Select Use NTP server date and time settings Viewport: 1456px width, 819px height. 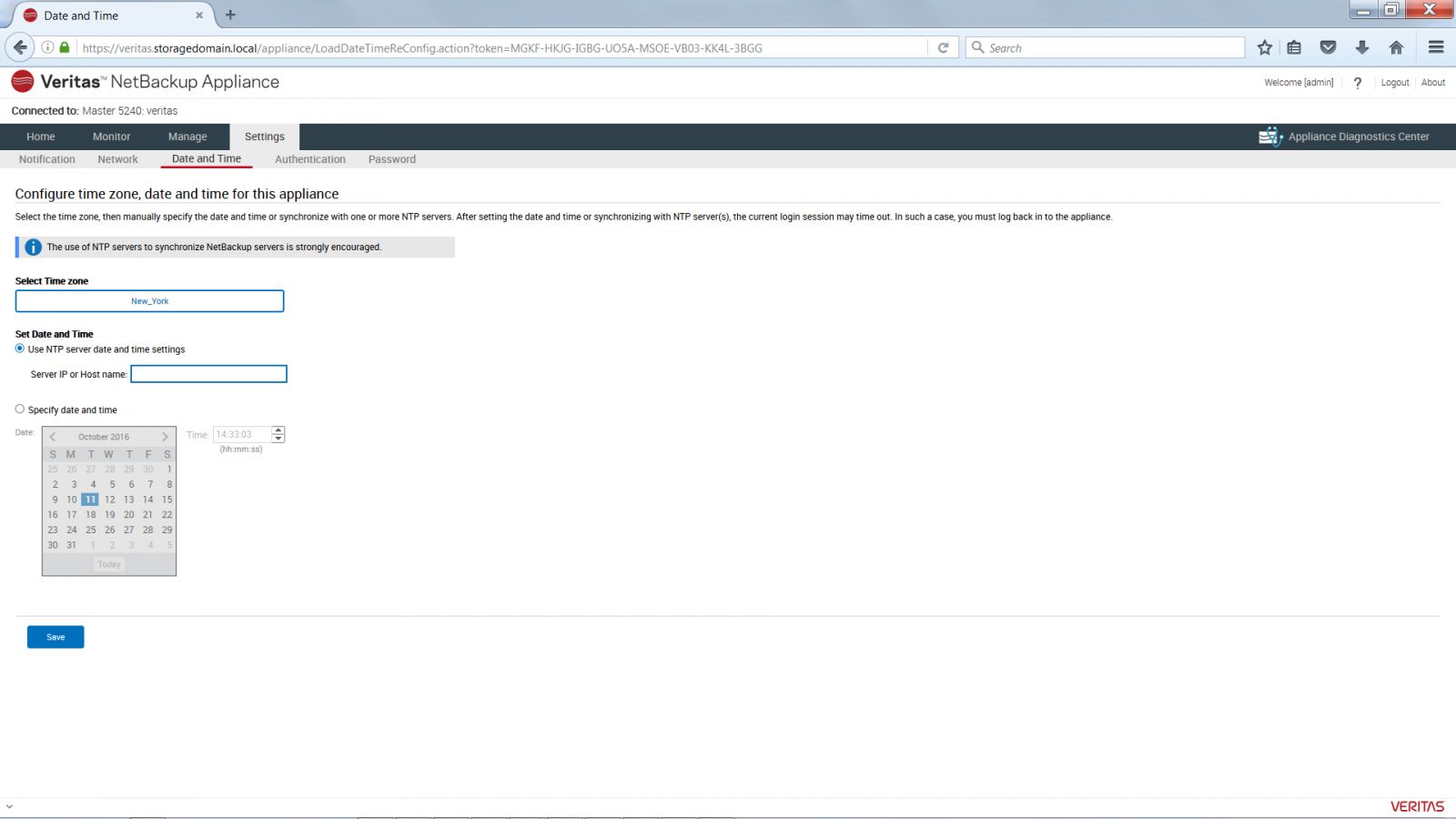pos(20,349)
